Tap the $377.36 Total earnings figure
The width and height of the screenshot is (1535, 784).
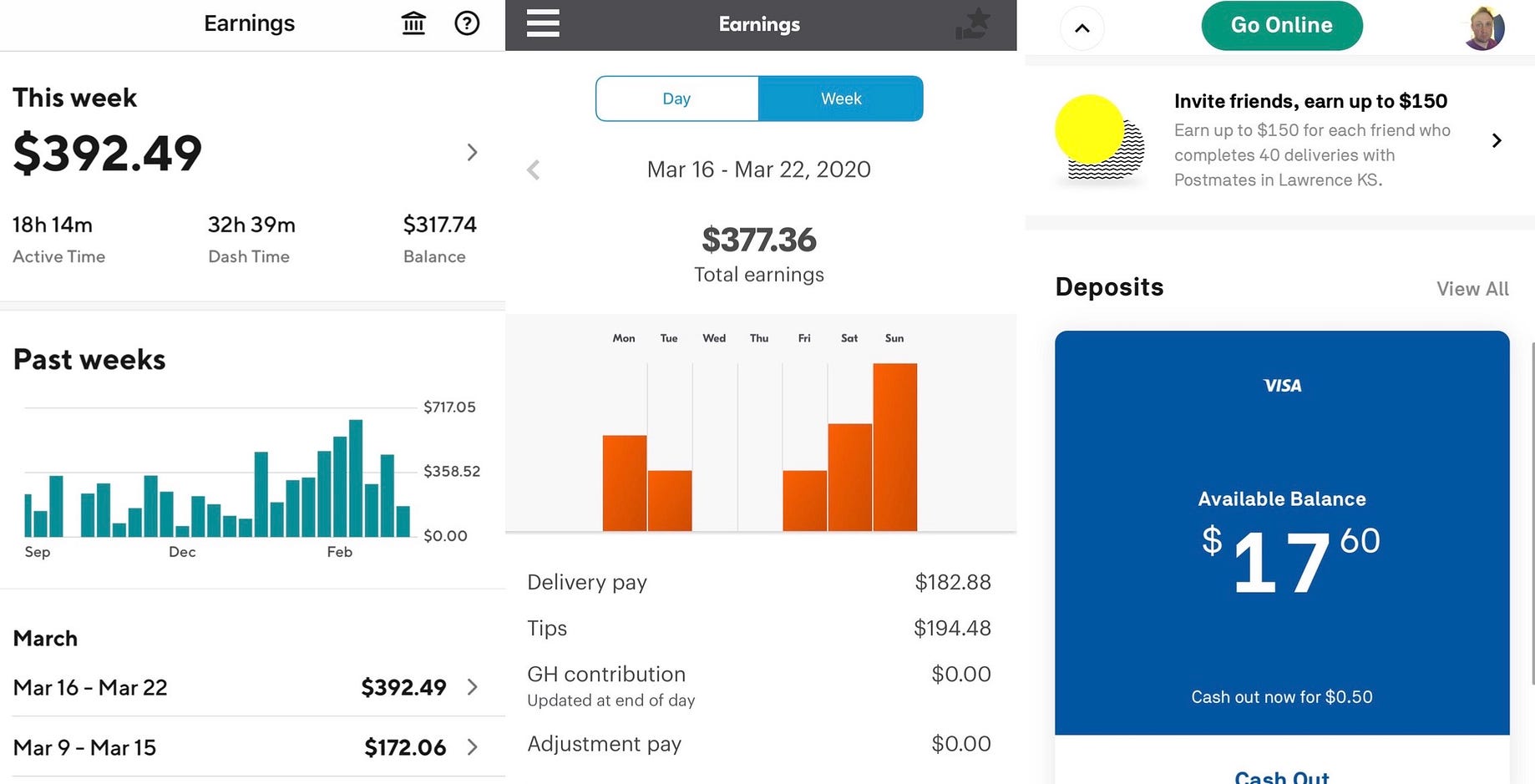pos(759,240)
